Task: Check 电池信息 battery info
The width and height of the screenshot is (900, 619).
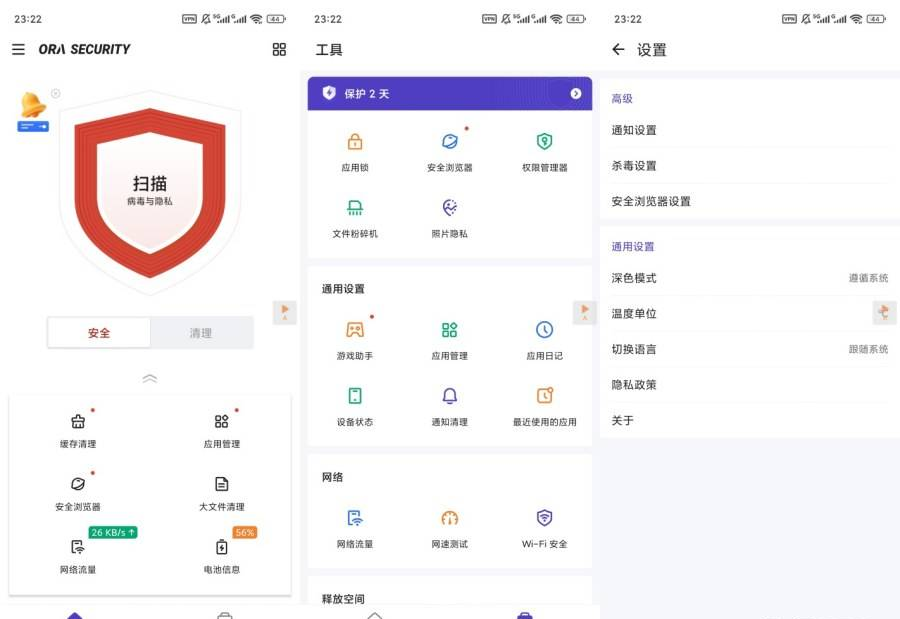Action: (x=222, y=555)
